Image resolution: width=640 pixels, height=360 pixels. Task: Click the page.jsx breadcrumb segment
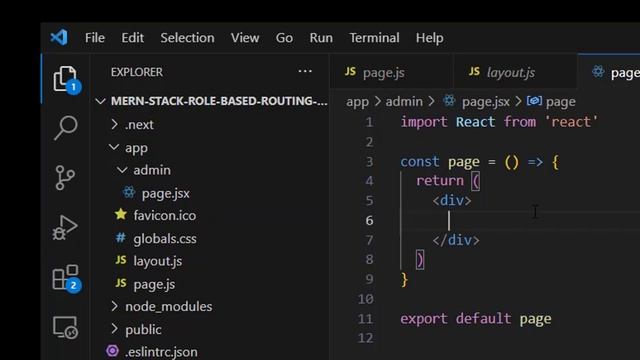pyautogui.click(x=486, y=101)
